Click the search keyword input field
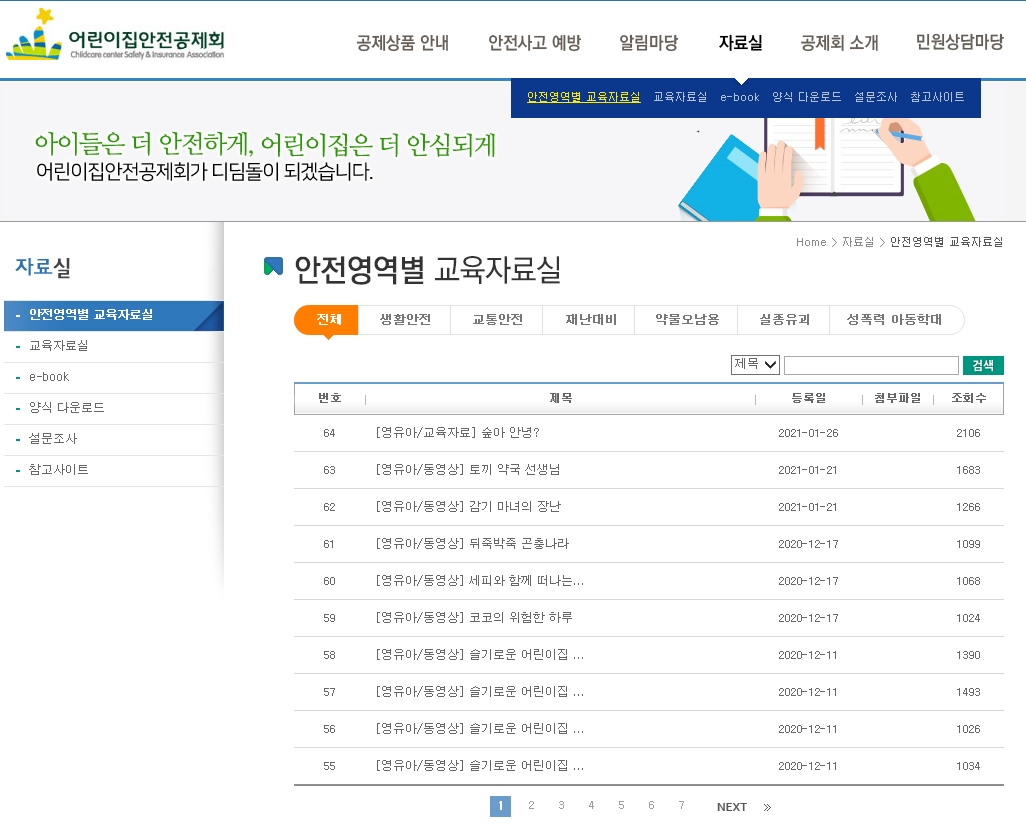 click(870, 366)
